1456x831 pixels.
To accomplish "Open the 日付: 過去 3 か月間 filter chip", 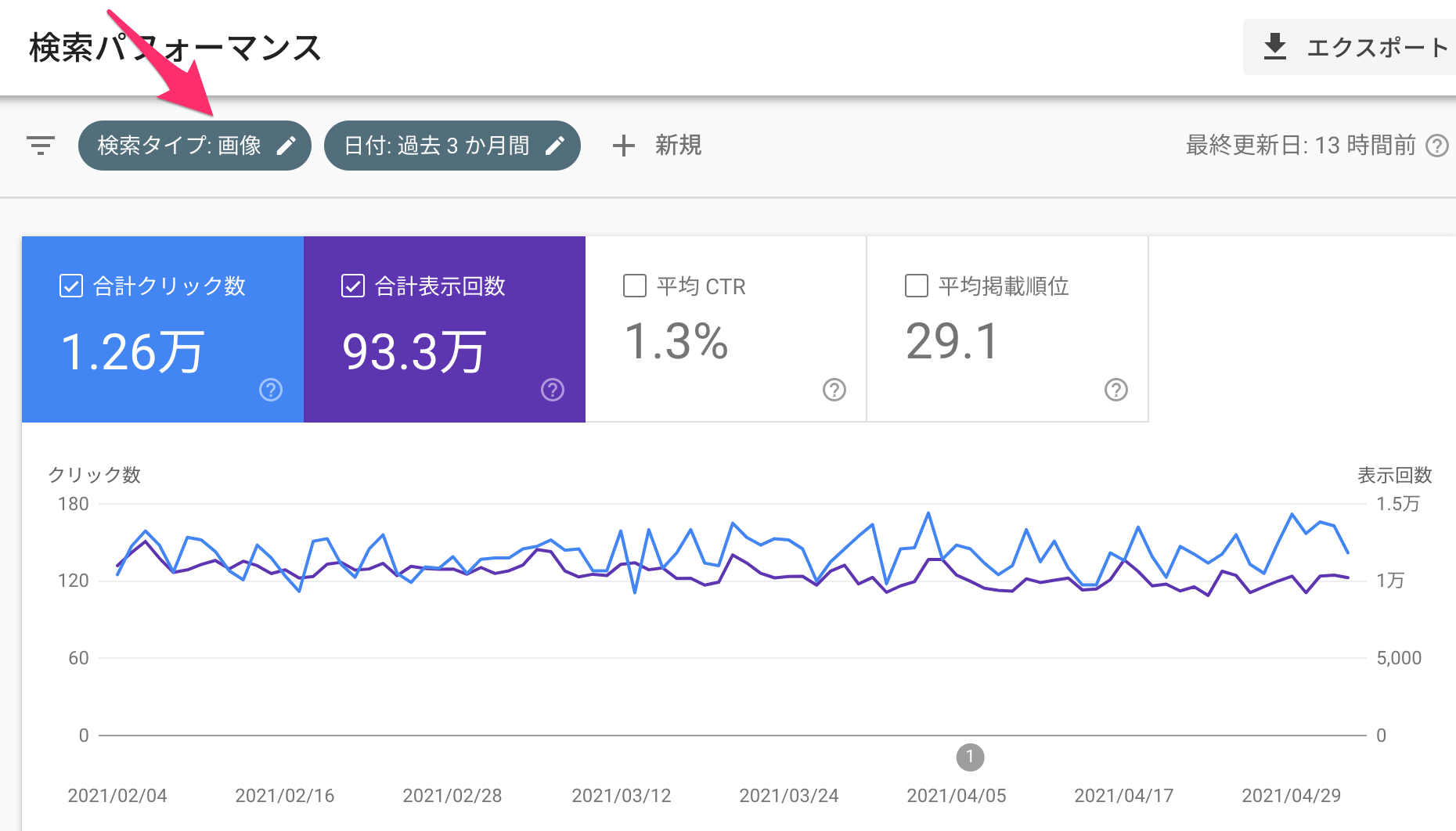I will point(452,146).
